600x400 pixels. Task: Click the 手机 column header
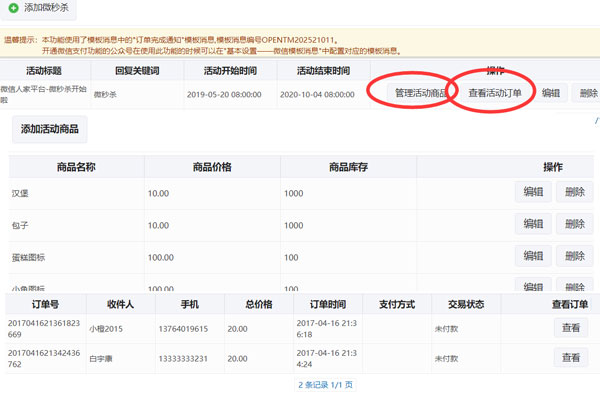[190, 305]
